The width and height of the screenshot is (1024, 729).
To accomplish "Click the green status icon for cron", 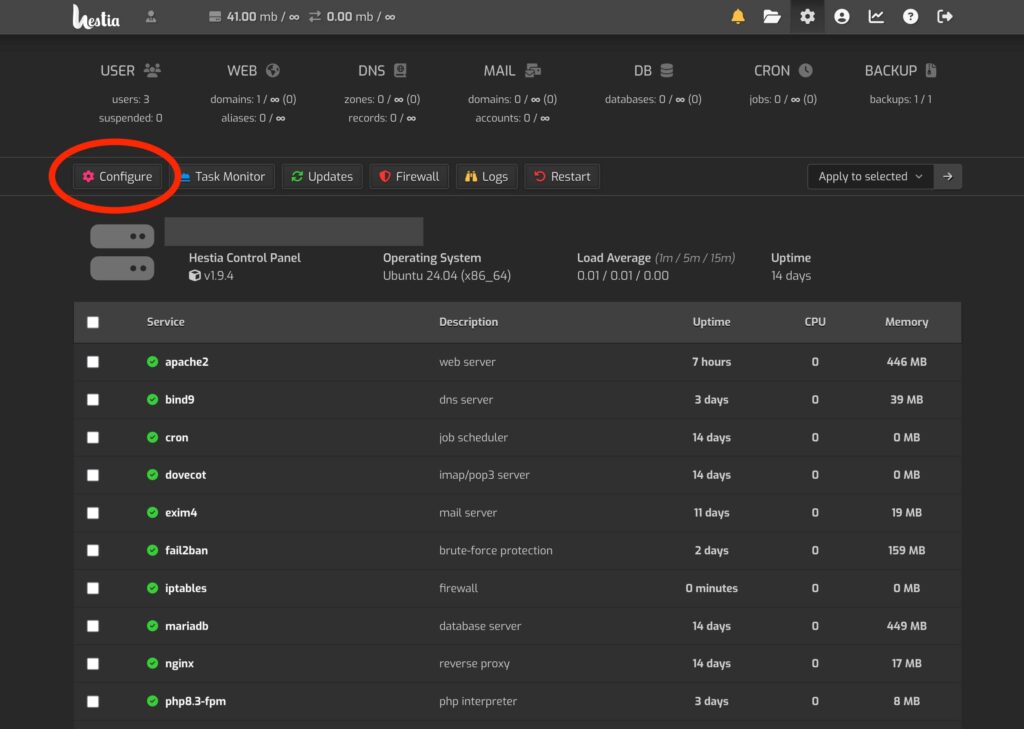I will (x=152, y=438).
